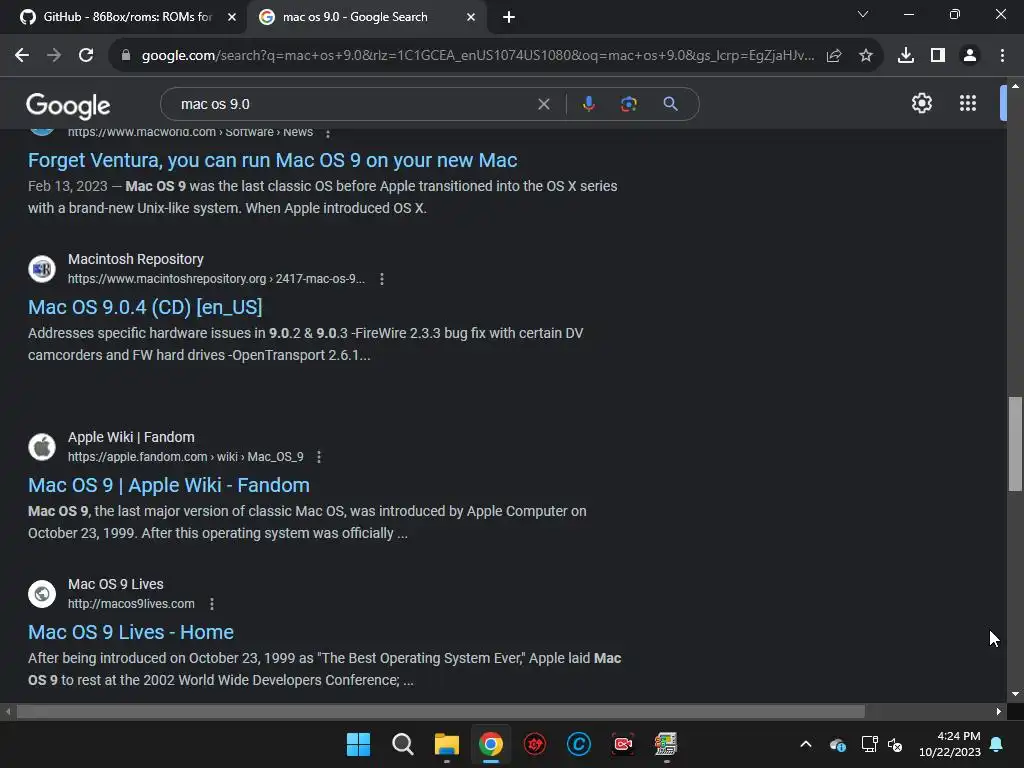
Task: Open the clock and date 4:24 PM
Action: point(950,744)
